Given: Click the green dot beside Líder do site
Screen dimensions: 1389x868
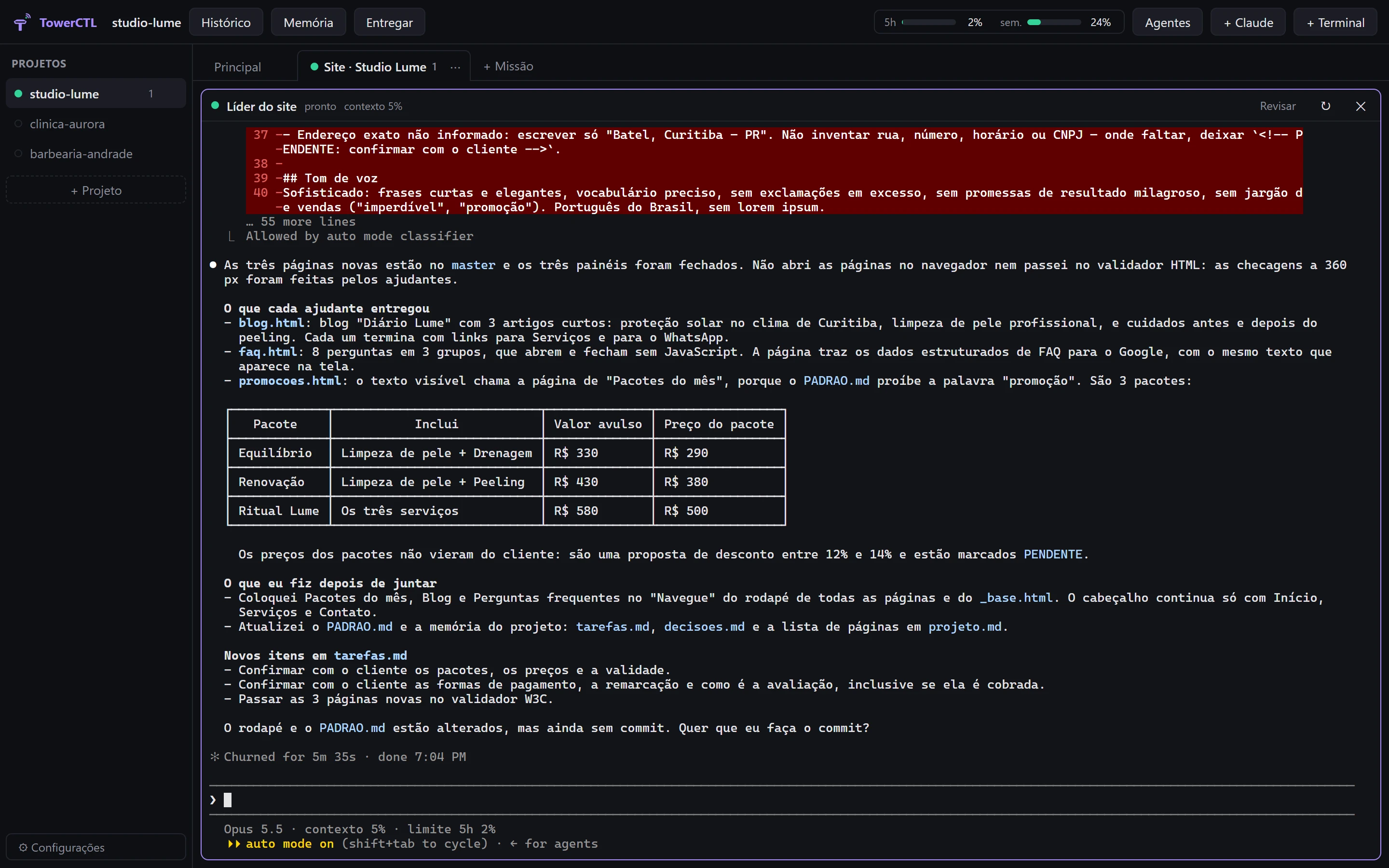Looking at the screenshot, I should 215,106.
